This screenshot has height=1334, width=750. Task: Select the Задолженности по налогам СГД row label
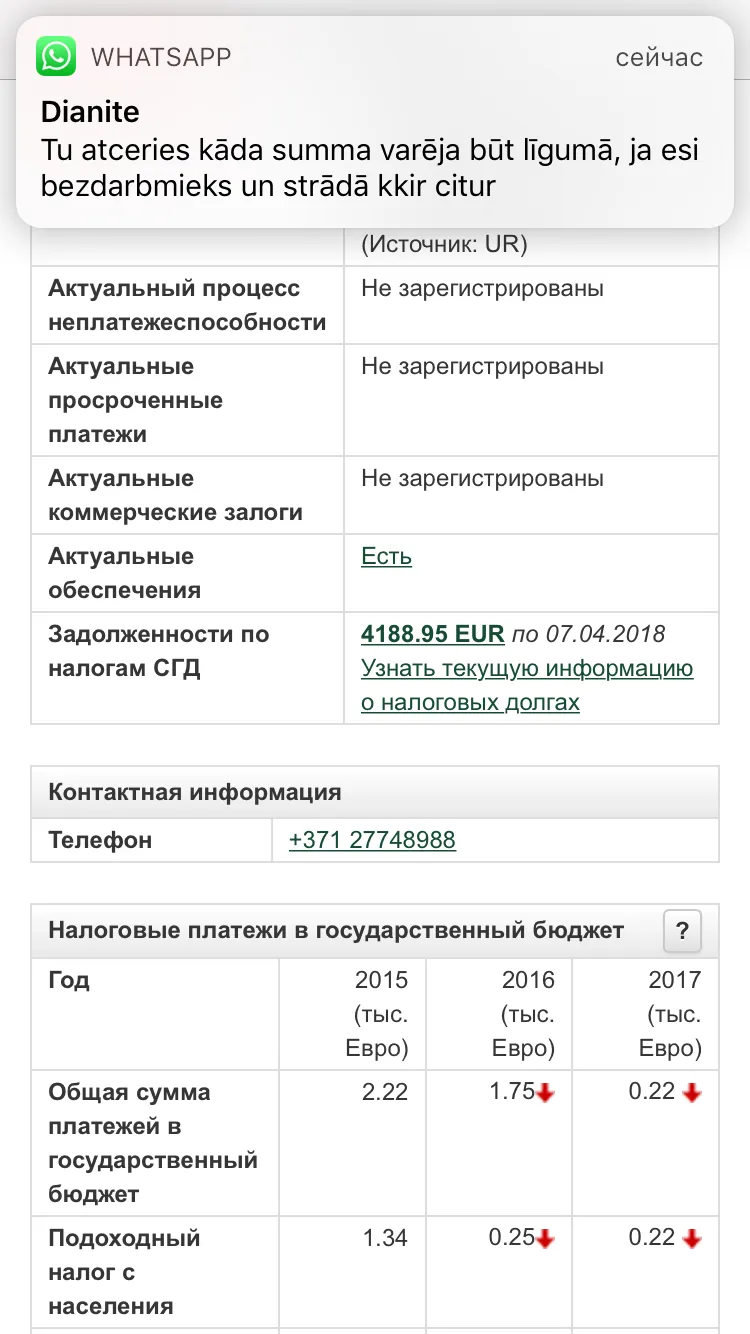(159, 651)
